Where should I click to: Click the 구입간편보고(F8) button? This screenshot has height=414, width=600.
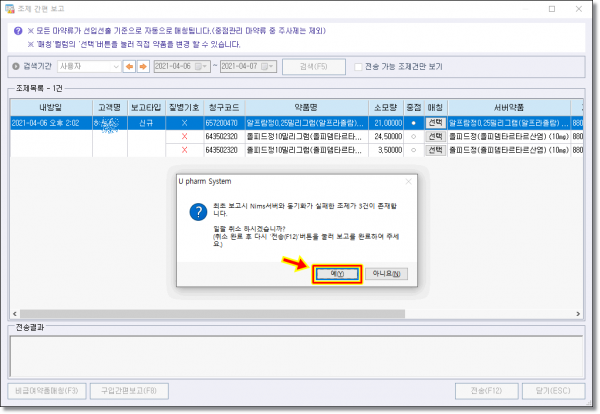point(128,390)
